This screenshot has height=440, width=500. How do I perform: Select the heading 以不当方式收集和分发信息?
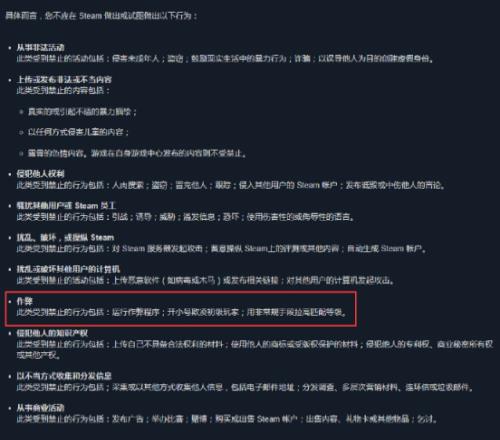(64, 376)
